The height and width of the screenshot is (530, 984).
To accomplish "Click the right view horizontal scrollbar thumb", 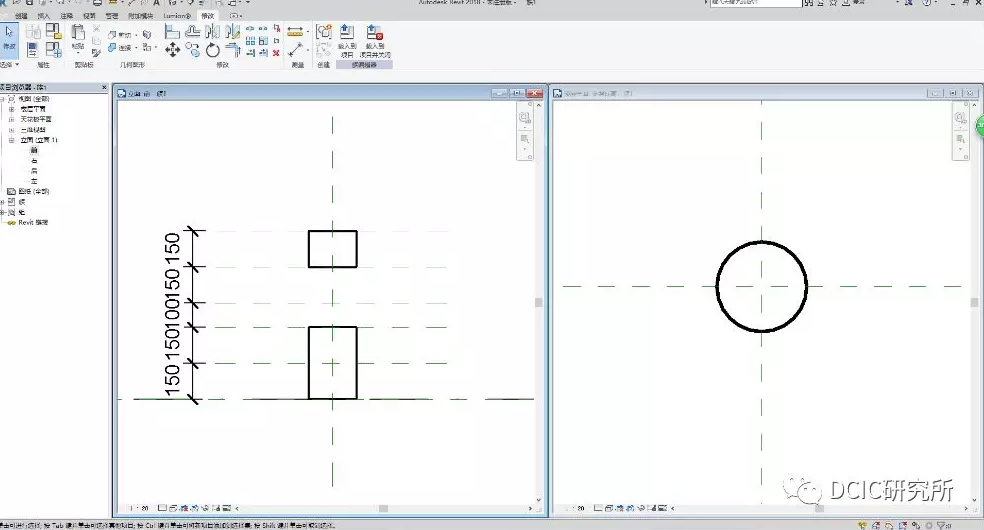I will point(819,508).
